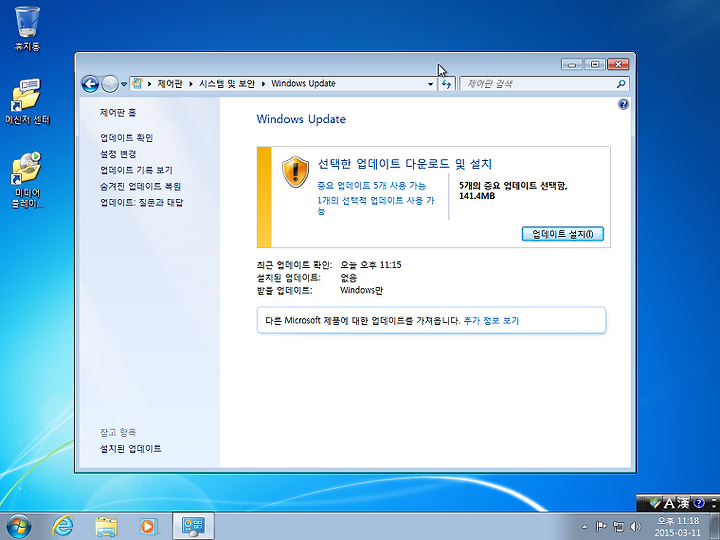
Task: Toggle the A input mode on language bar
Action: tap(669, 504)
